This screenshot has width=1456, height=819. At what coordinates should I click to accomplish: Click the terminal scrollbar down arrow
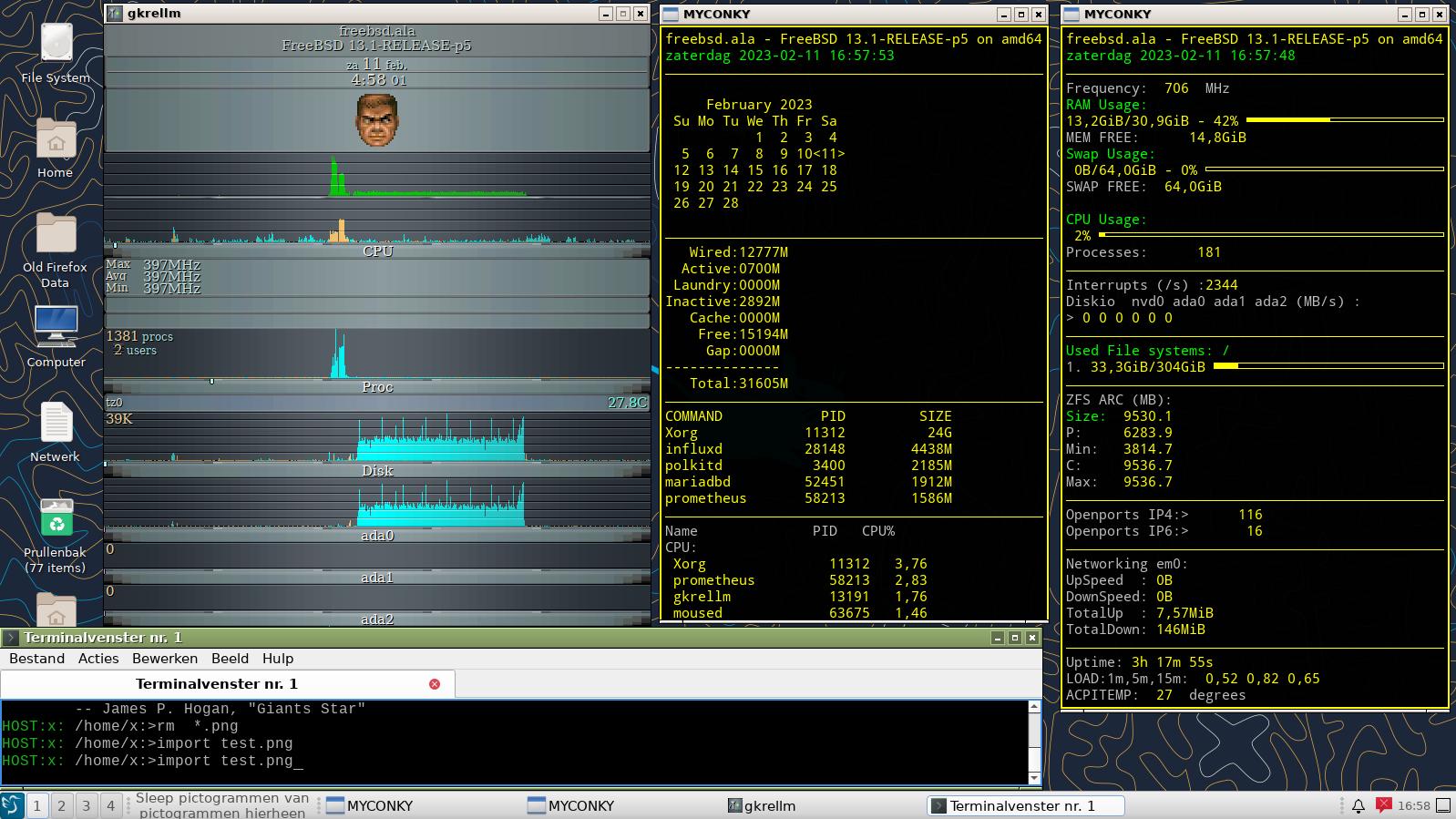pyautogui.click(x=1034, y=778)
